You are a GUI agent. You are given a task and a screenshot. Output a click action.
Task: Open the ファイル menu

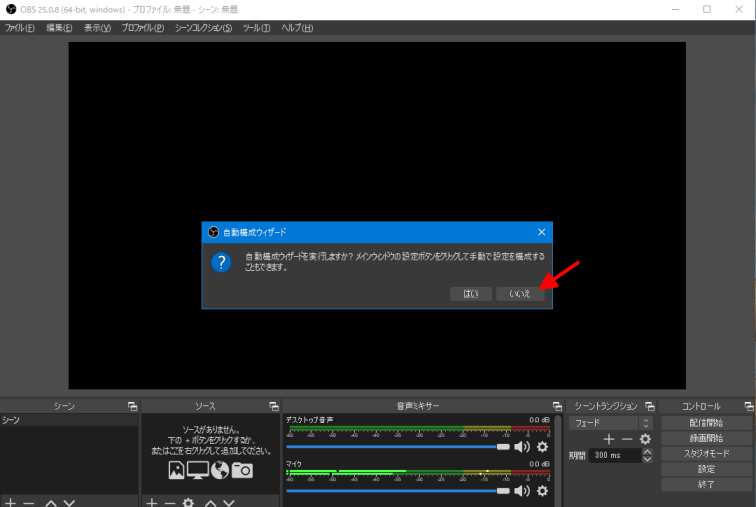[20, 28]
